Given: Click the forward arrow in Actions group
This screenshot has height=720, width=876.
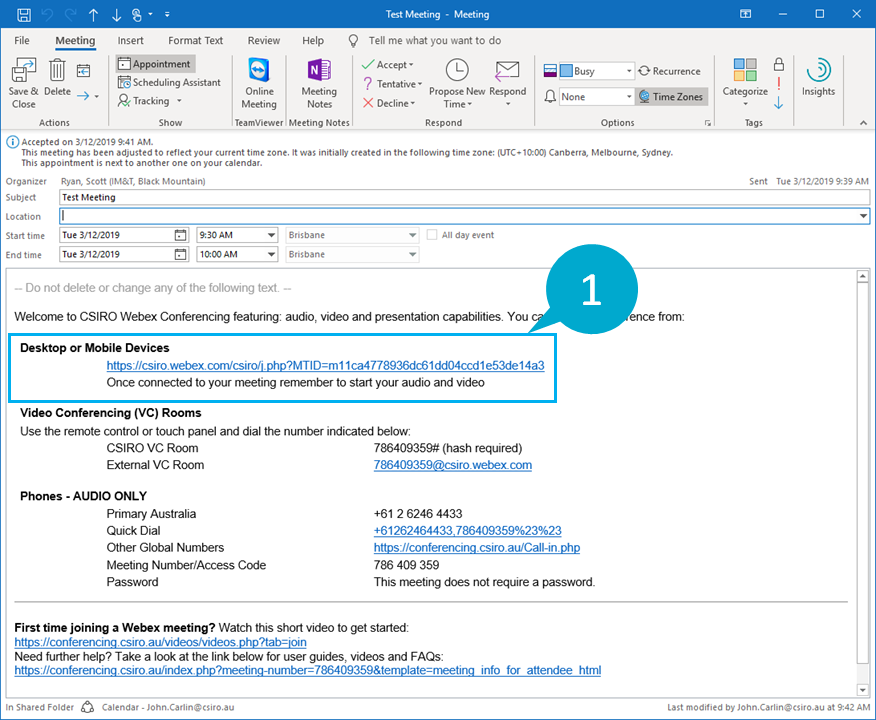Looking at the screenshot, I should pyautogui.click(x=83, y=96).
